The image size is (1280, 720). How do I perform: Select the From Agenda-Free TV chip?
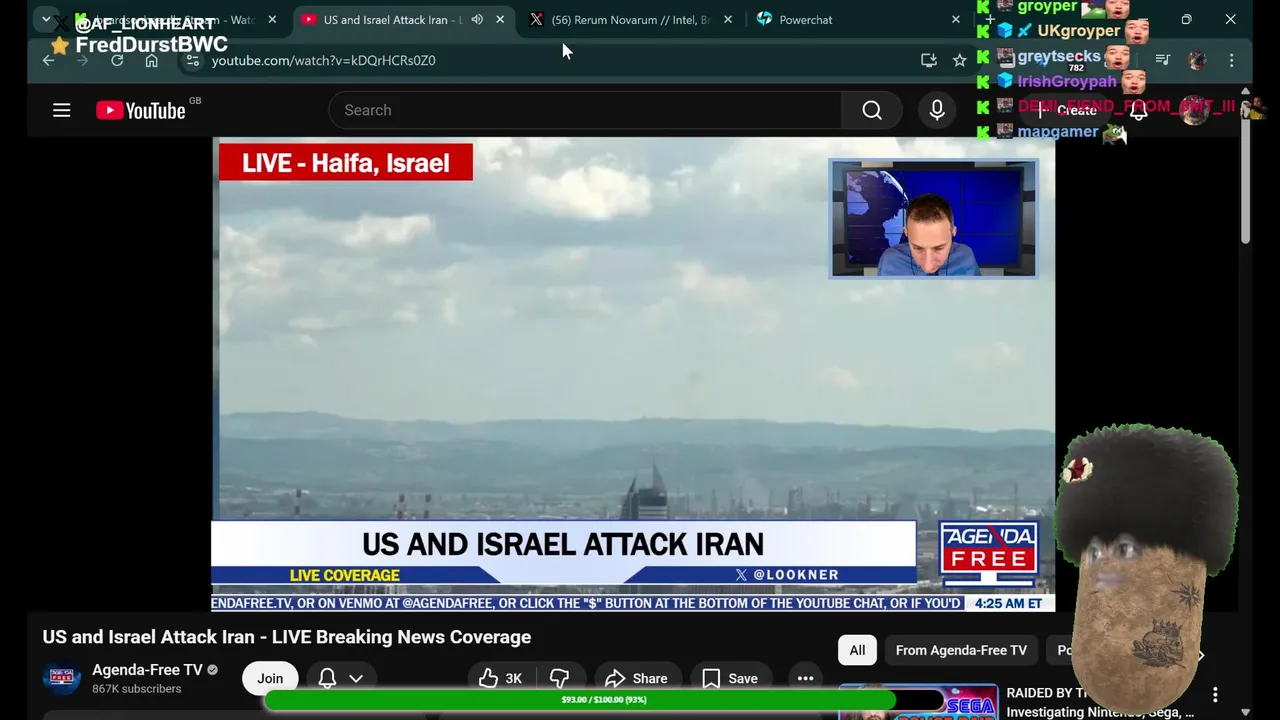(961, 650)
